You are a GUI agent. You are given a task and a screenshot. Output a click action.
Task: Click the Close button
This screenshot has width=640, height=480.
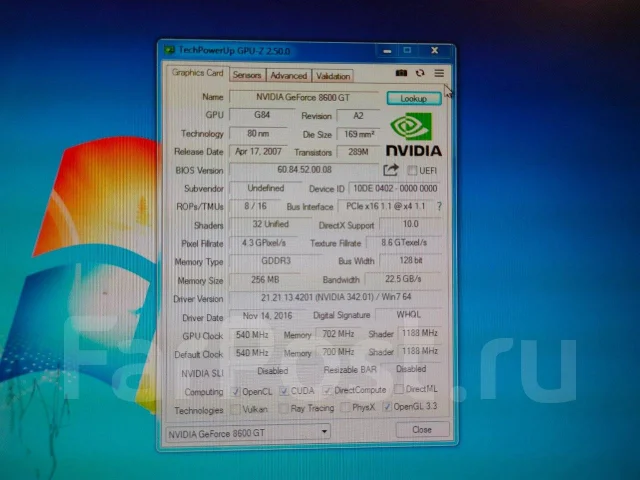[422, 429]
